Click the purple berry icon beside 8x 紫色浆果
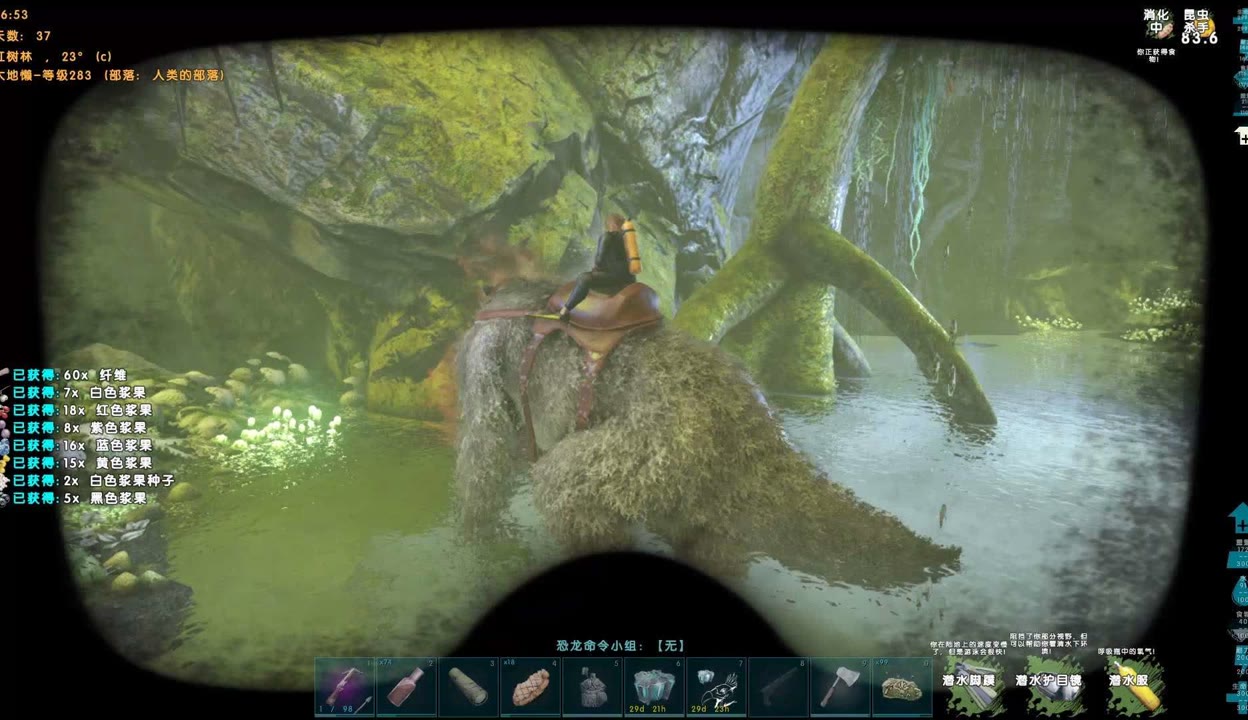 click(x=5, y=428)
